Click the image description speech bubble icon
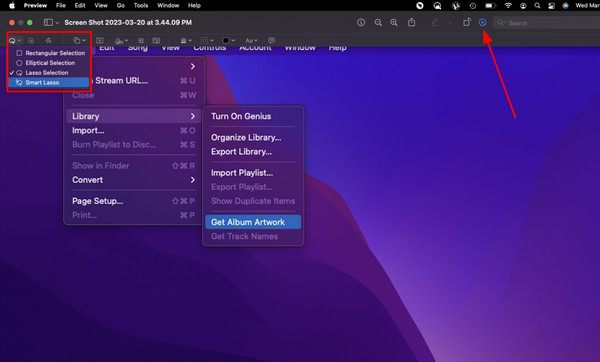Image resolution: width=600 pixels, height=362 pixels. (x=271, y=40)
